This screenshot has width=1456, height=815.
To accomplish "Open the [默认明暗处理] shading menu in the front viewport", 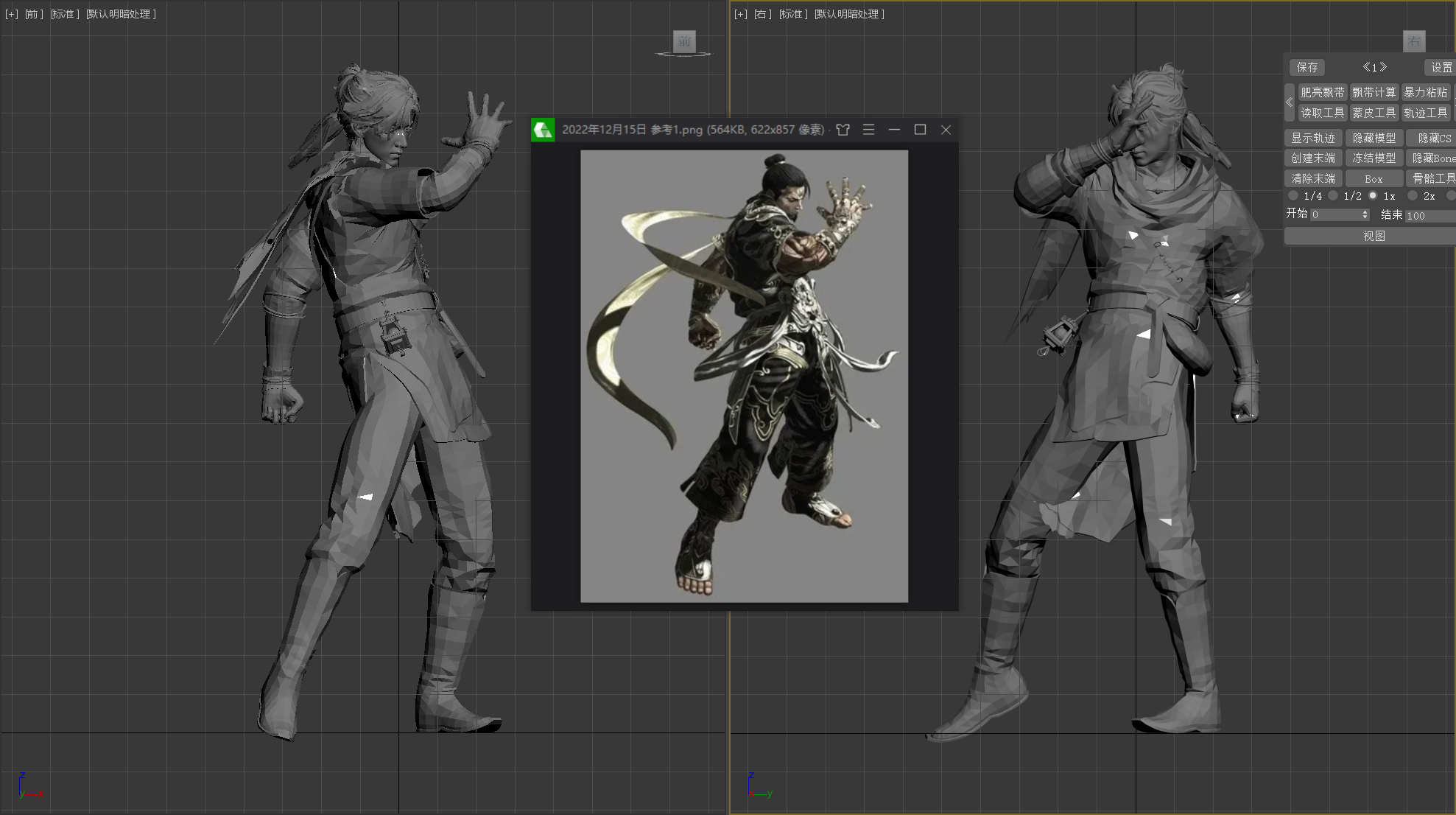I will (122, 14).
